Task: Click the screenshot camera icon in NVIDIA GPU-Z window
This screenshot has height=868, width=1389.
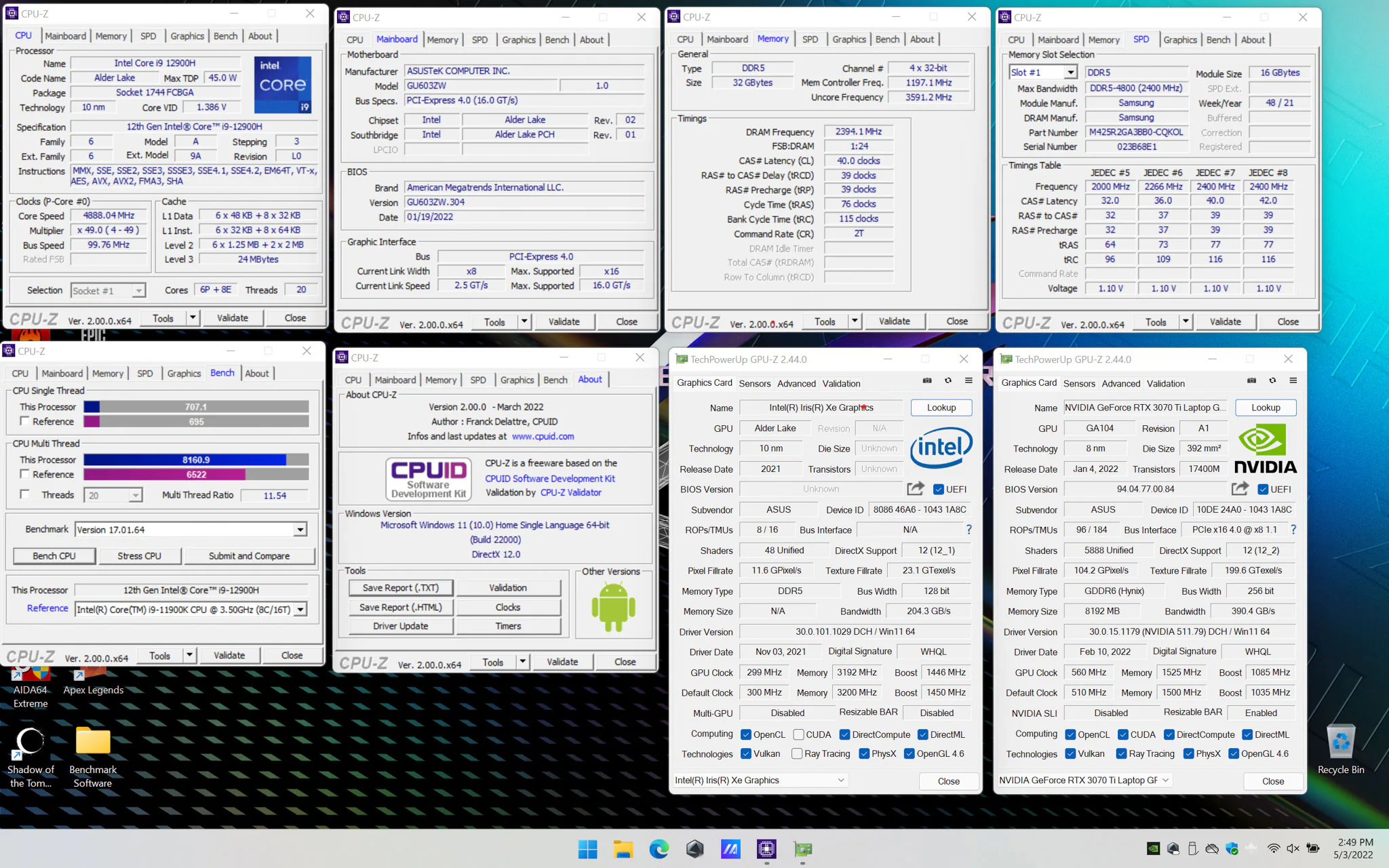Action: pos(1251,381)
